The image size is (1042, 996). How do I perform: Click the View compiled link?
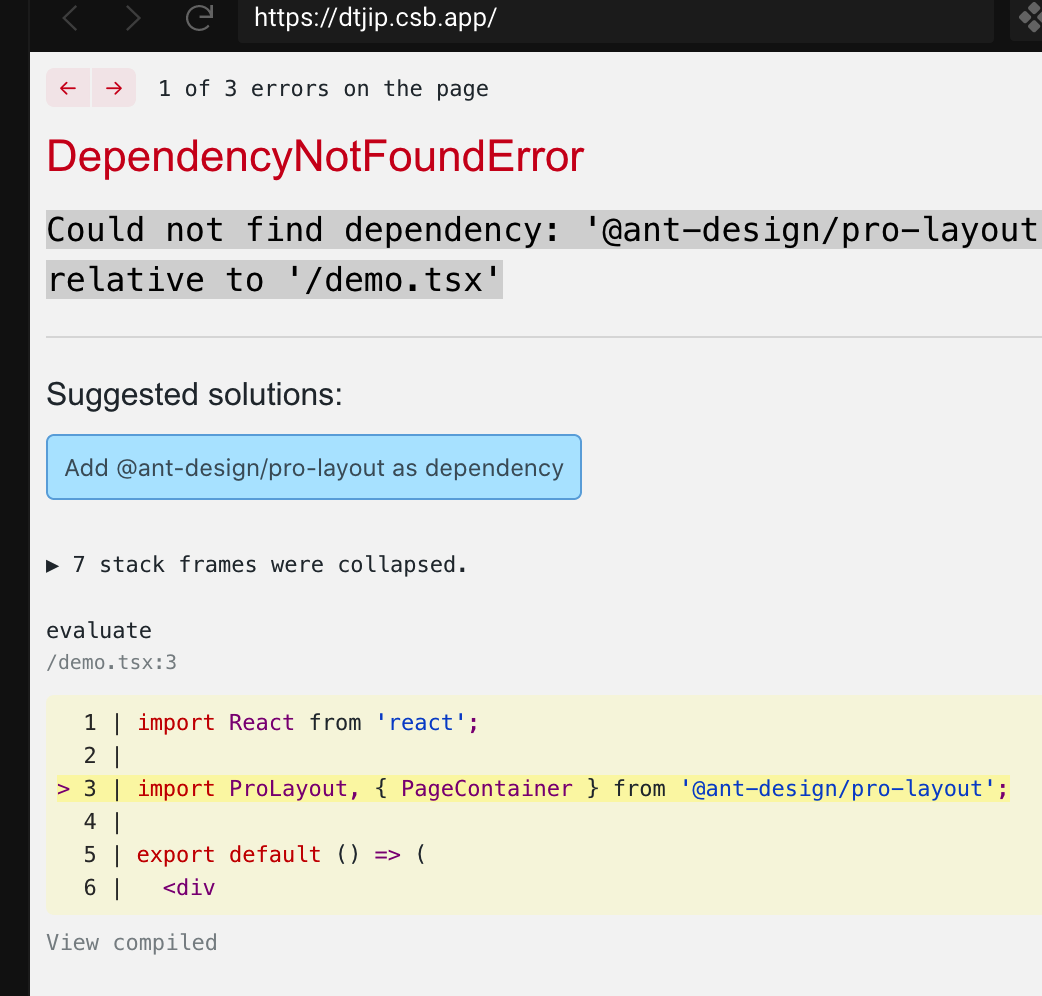(x=131, y=942)
